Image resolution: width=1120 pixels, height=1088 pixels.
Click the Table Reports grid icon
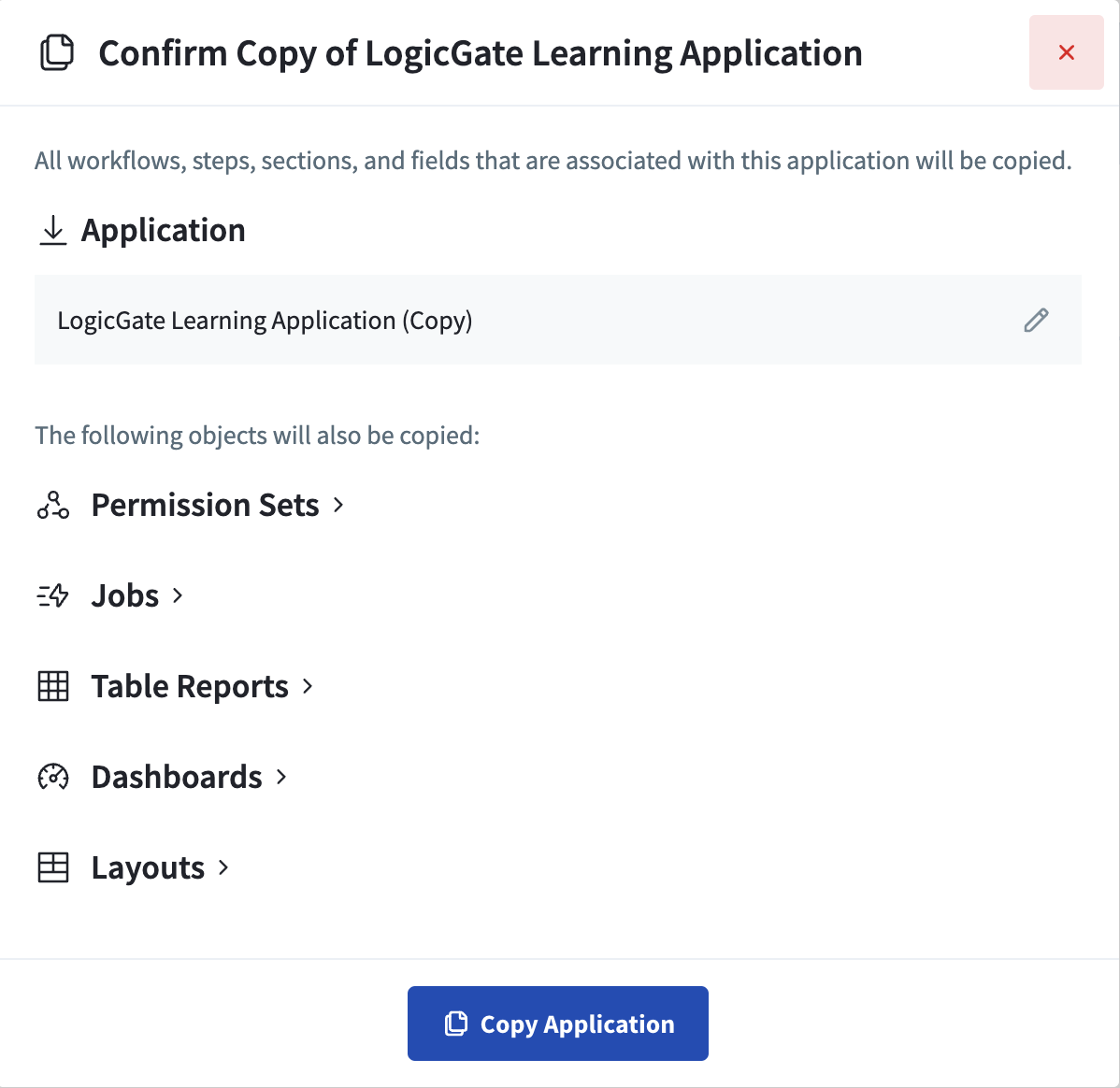coord(53,686)
